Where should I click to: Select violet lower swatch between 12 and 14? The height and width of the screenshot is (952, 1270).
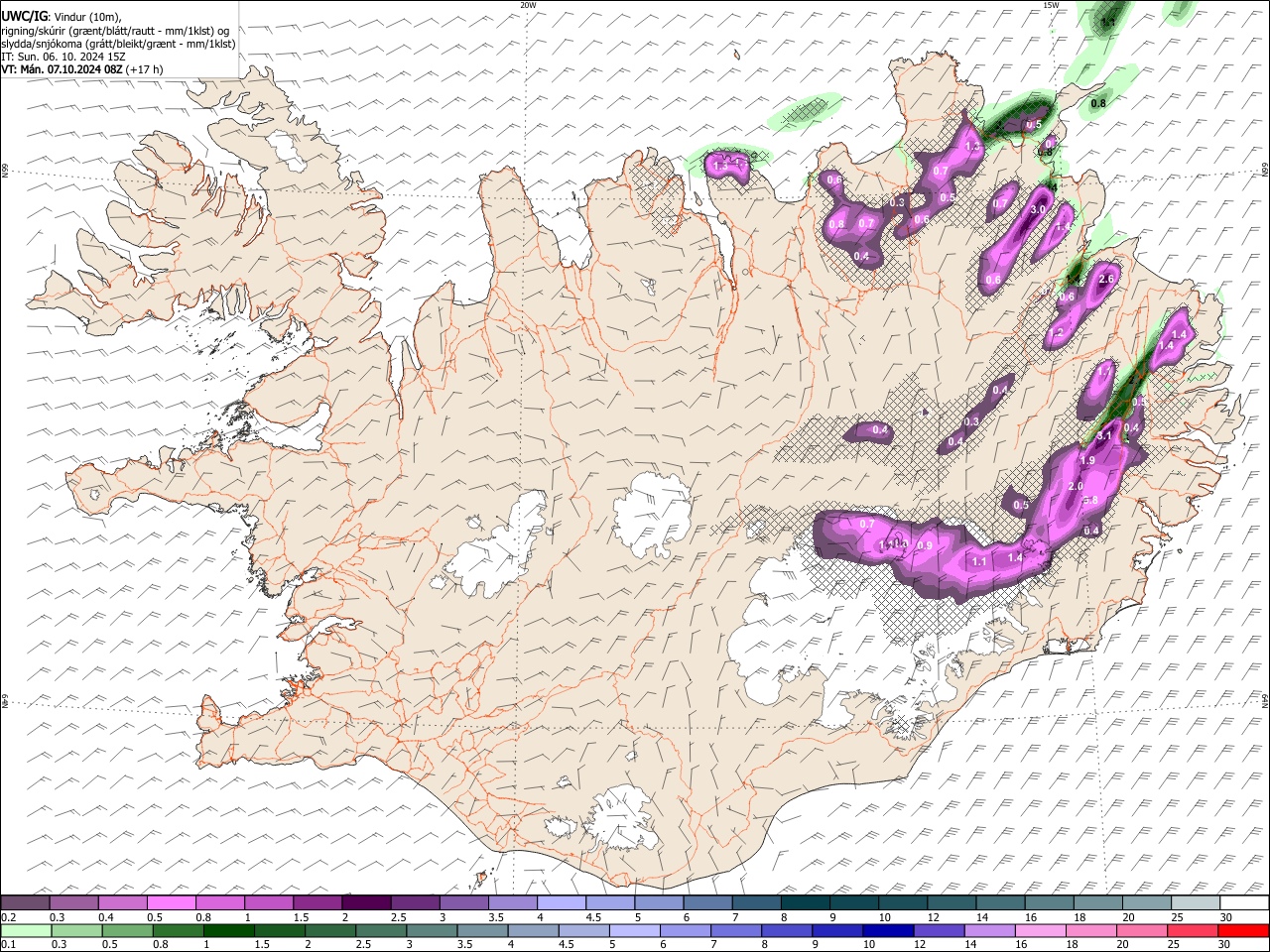click(940, 930)
